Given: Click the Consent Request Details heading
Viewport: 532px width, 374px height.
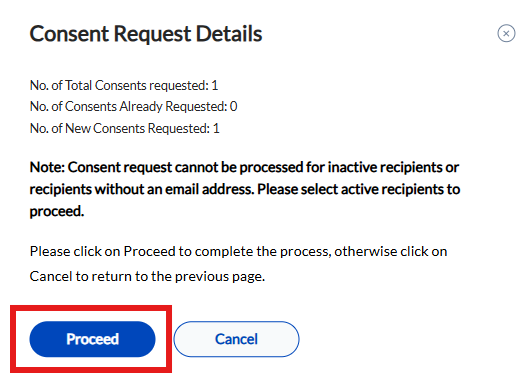Looking at the screenshot, I should (146, 34).
